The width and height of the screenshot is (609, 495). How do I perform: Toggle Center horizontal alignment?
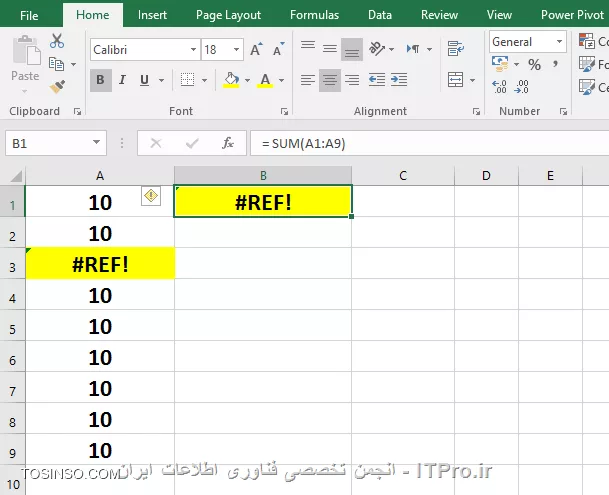point(330,80)
